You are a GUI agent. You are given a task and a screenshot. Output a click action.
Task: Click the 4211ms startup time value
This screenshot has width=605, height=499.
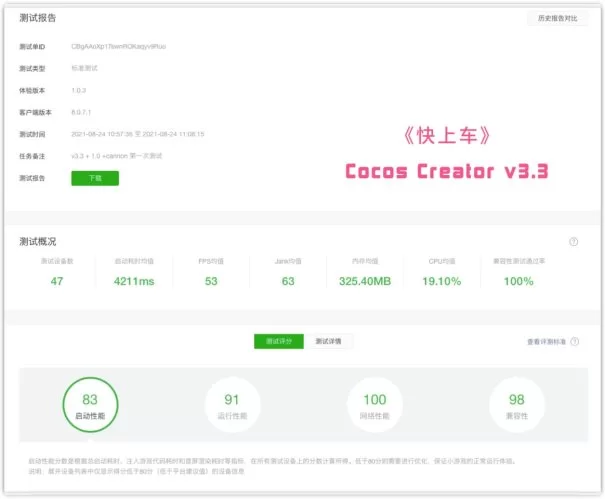[134, 281]
